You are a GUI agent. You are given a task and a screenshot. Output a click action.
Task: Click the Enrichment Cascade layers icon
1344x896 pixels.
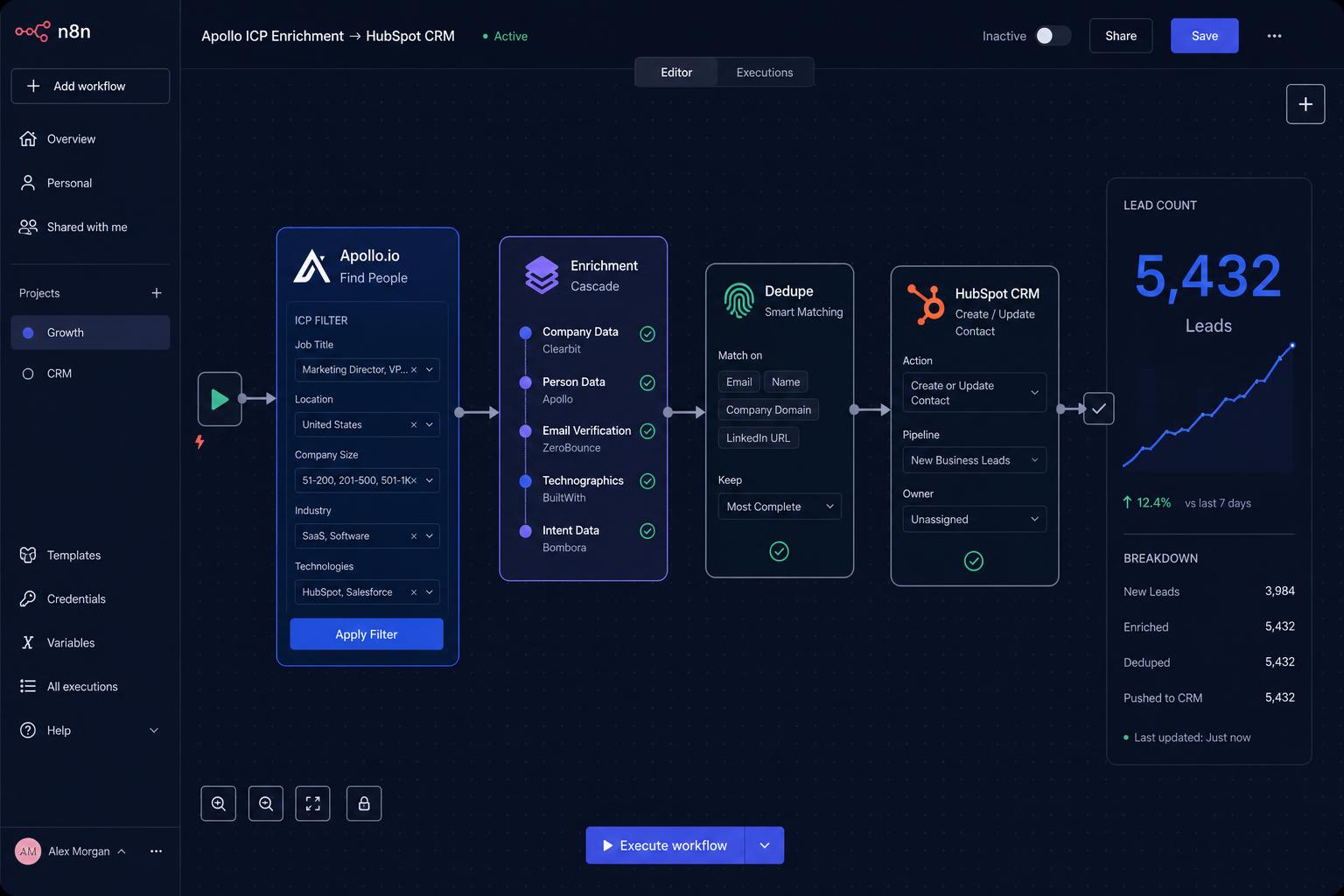tap(542, 275)
